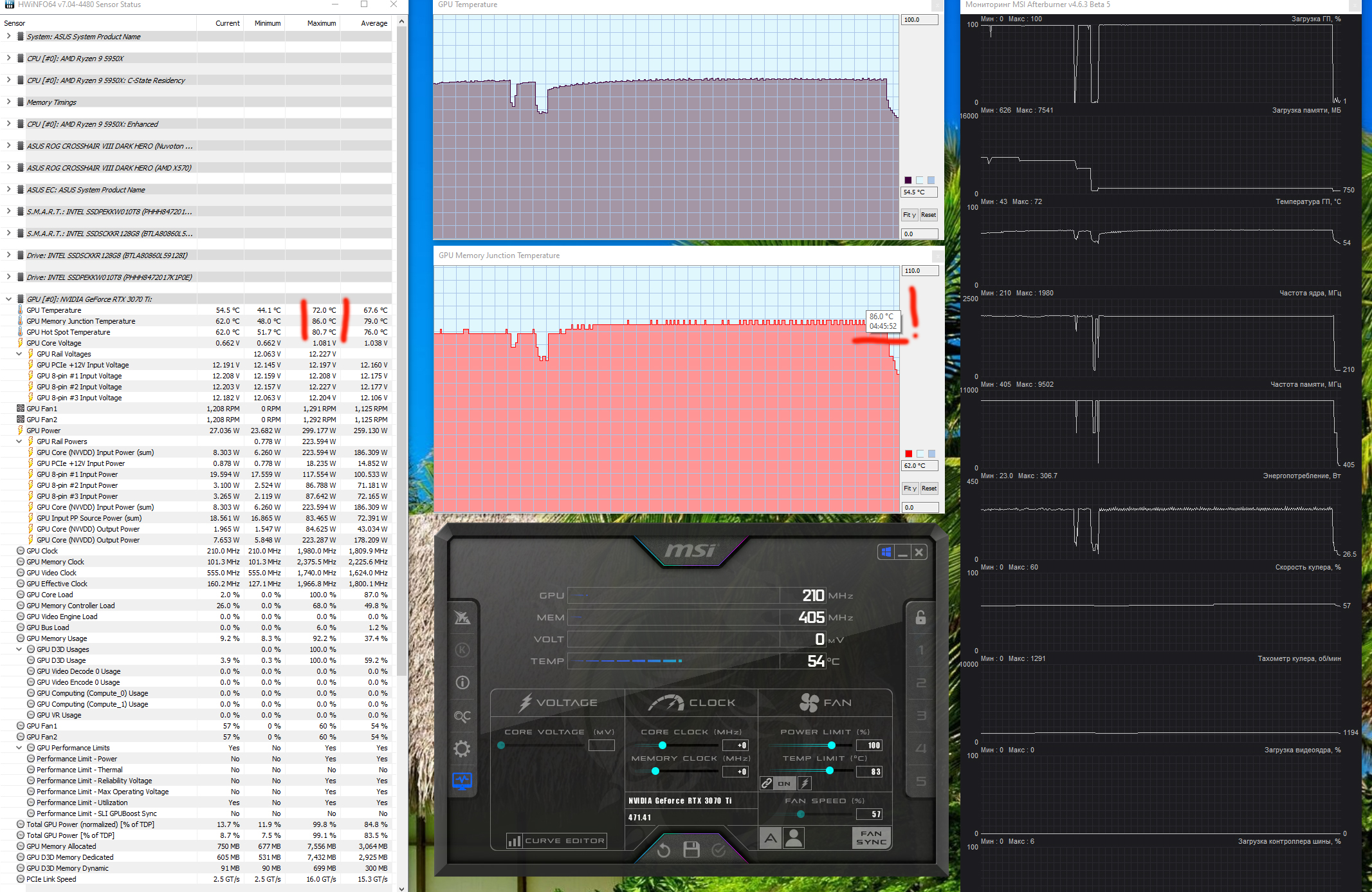The image size is (1372, 892).
Task: Adjust the Core Clock slider handle
Action: 662,745
